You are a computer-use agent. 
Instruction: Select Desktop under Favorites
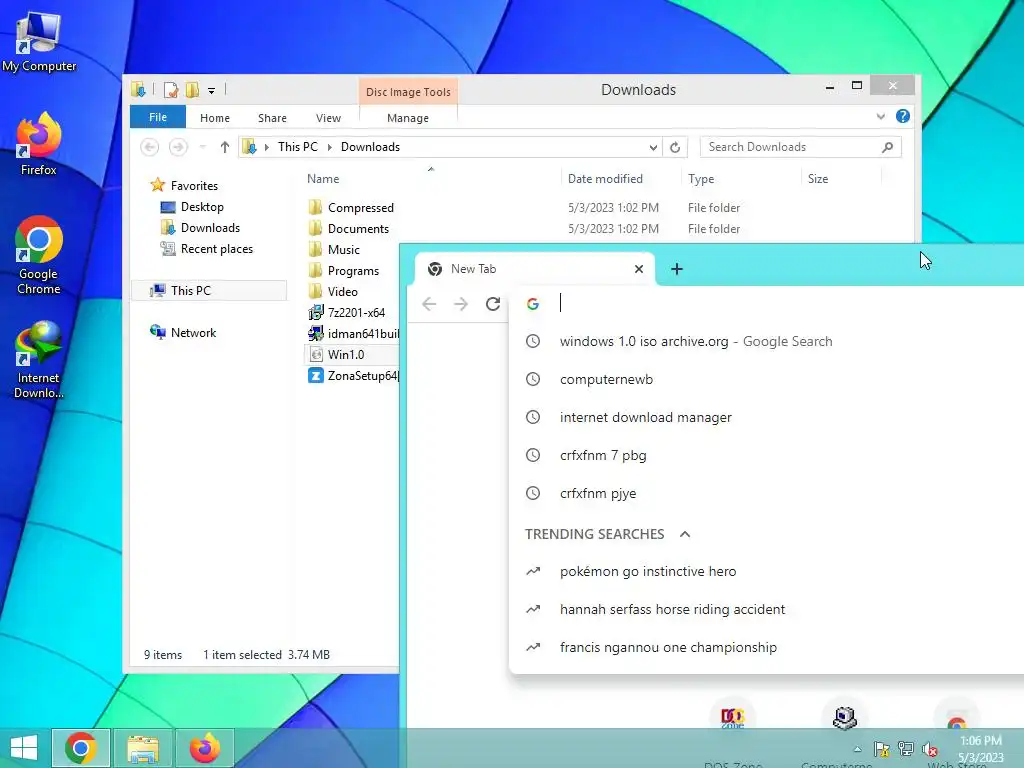202,206
